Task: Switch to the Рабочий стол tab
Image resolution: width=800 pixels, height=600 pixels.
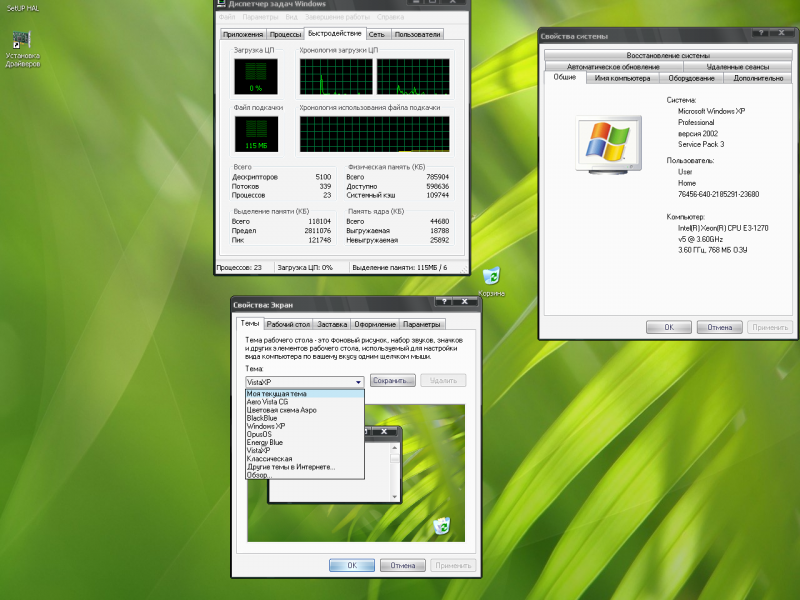Action: pyautogui.click(x=288, y=324)
